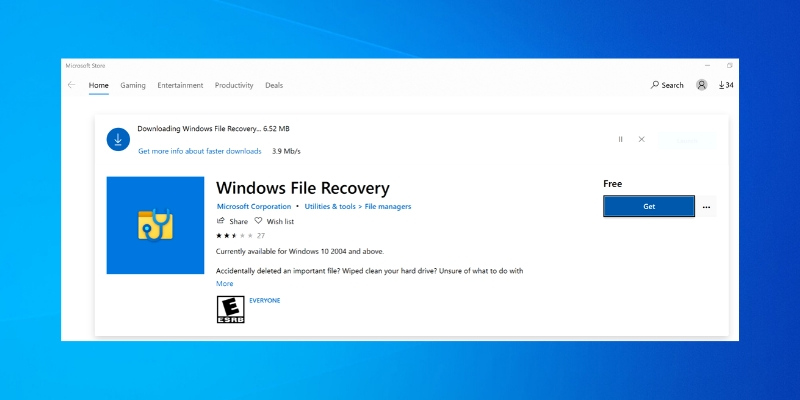Minimize the Microsoft Store window

(707, 66)
